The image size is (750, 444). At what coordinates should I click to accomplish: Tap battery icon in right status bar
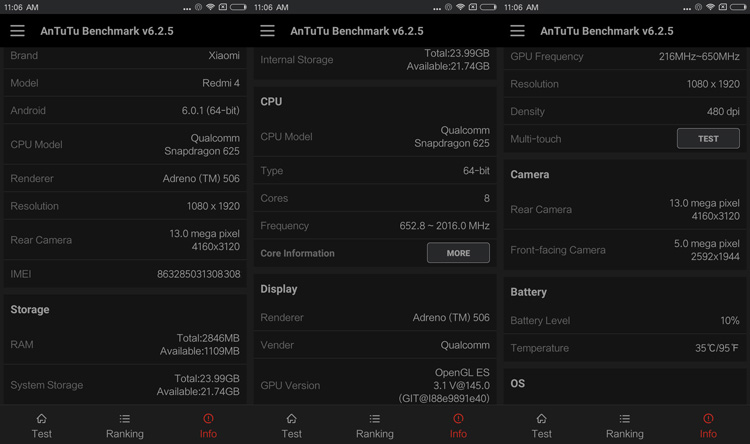738,7
